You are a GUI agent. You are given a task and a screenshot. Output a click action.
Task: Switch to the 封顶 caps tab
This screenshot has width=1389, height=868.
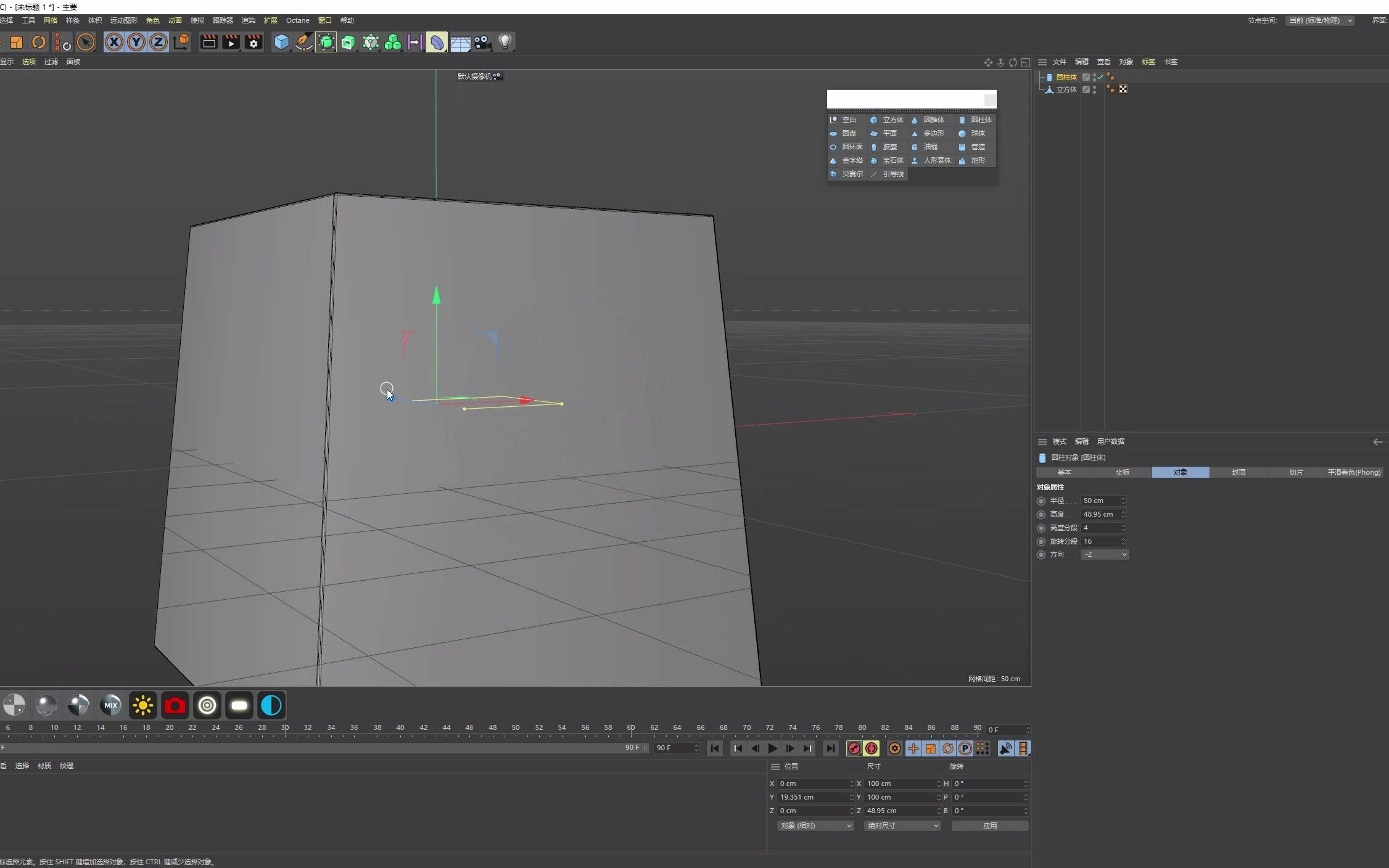(x=1238, y=472)
